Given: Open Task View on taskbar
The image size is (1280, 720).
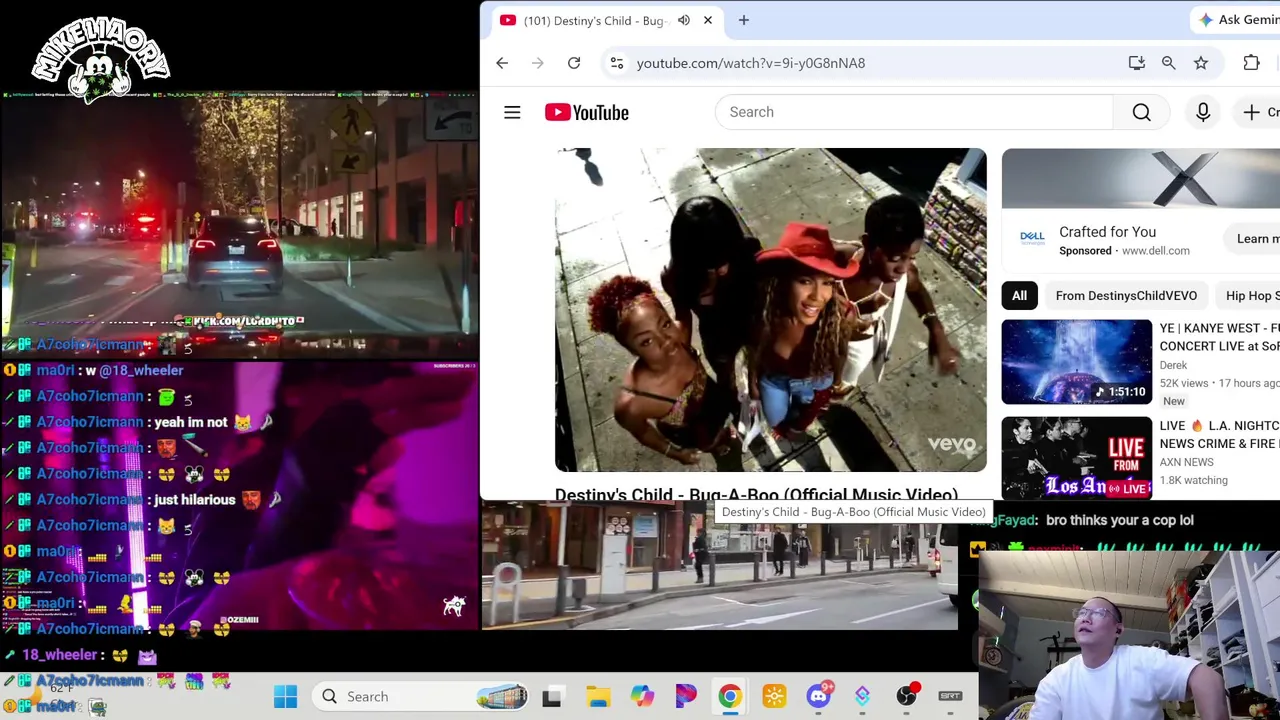Looking at the screenshot, I should click(x=552, y=696).
